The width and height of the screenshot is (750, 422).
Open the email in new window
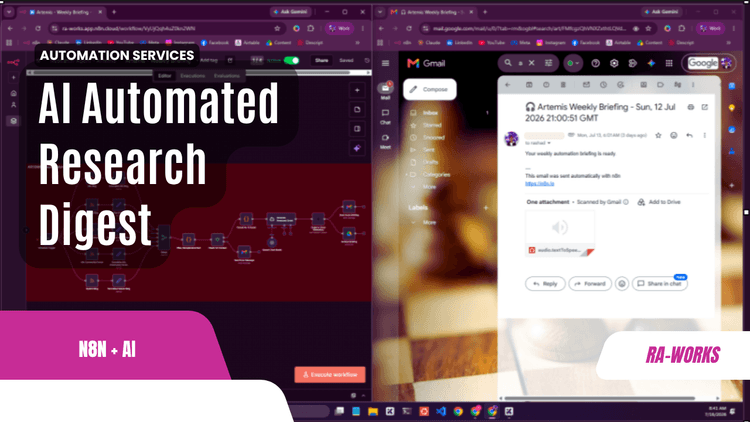pos(705,107)
